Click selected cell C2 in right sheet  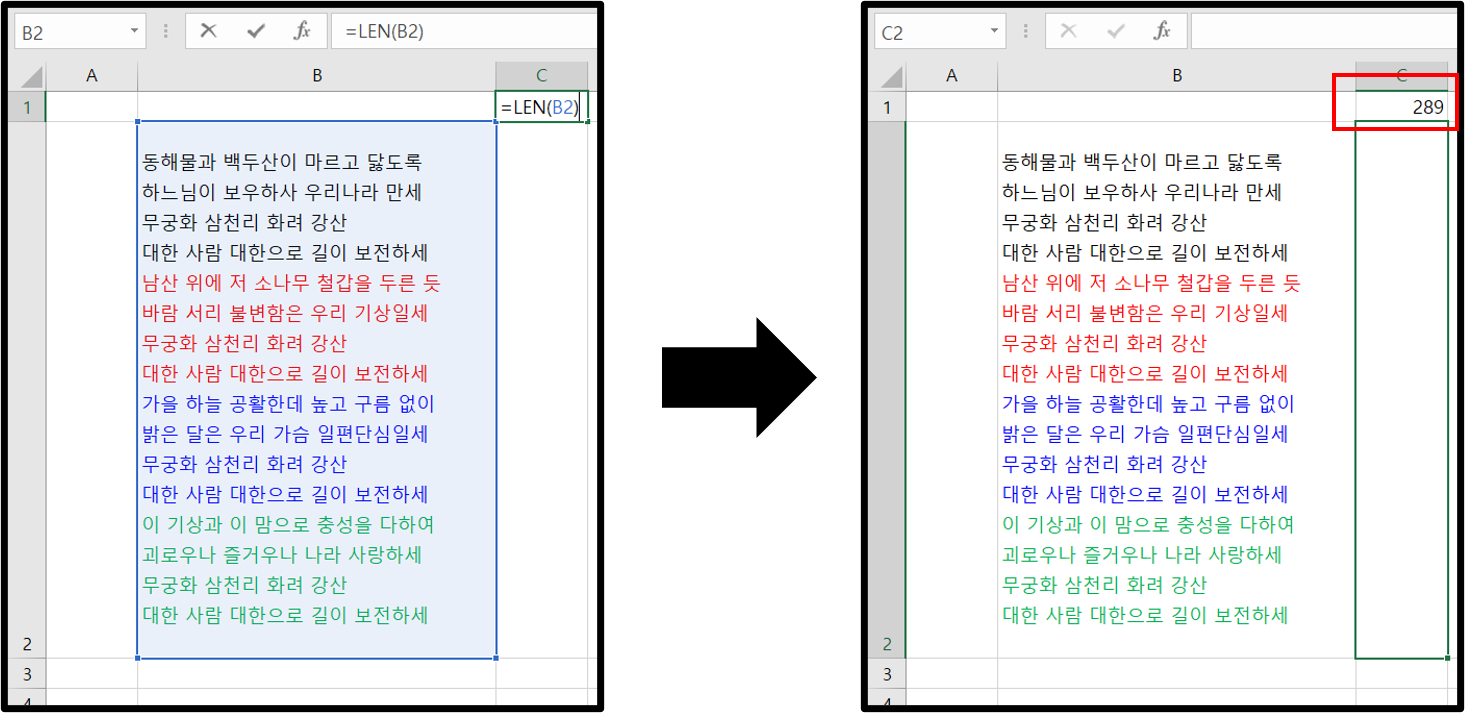click(x=1402, y=390)
